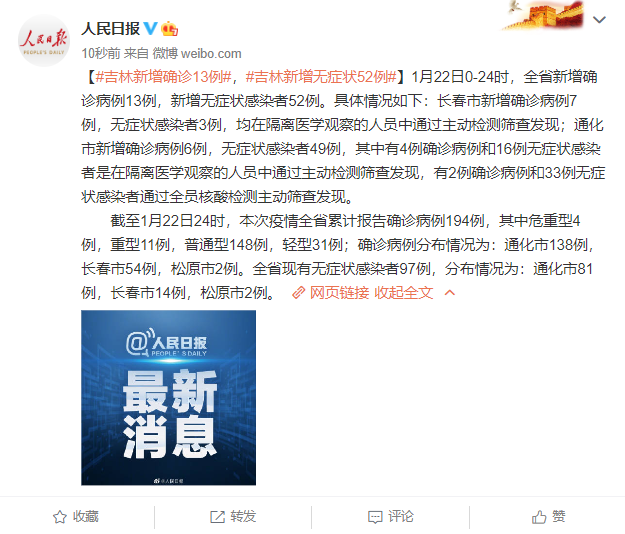Viewport: 625px width, 534px height.
Task: Click the 10秒前 post timestamp
Action: [x=101, y=53]
